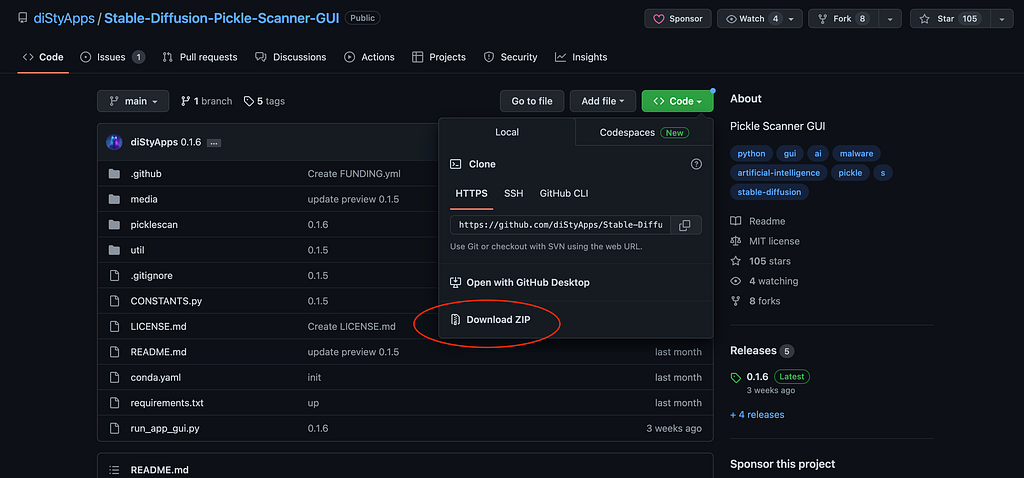The height and width of the screenshot is (478, 1024).
Task: Expand the Star lists dropdown arrow
Action: point(1001,19)
